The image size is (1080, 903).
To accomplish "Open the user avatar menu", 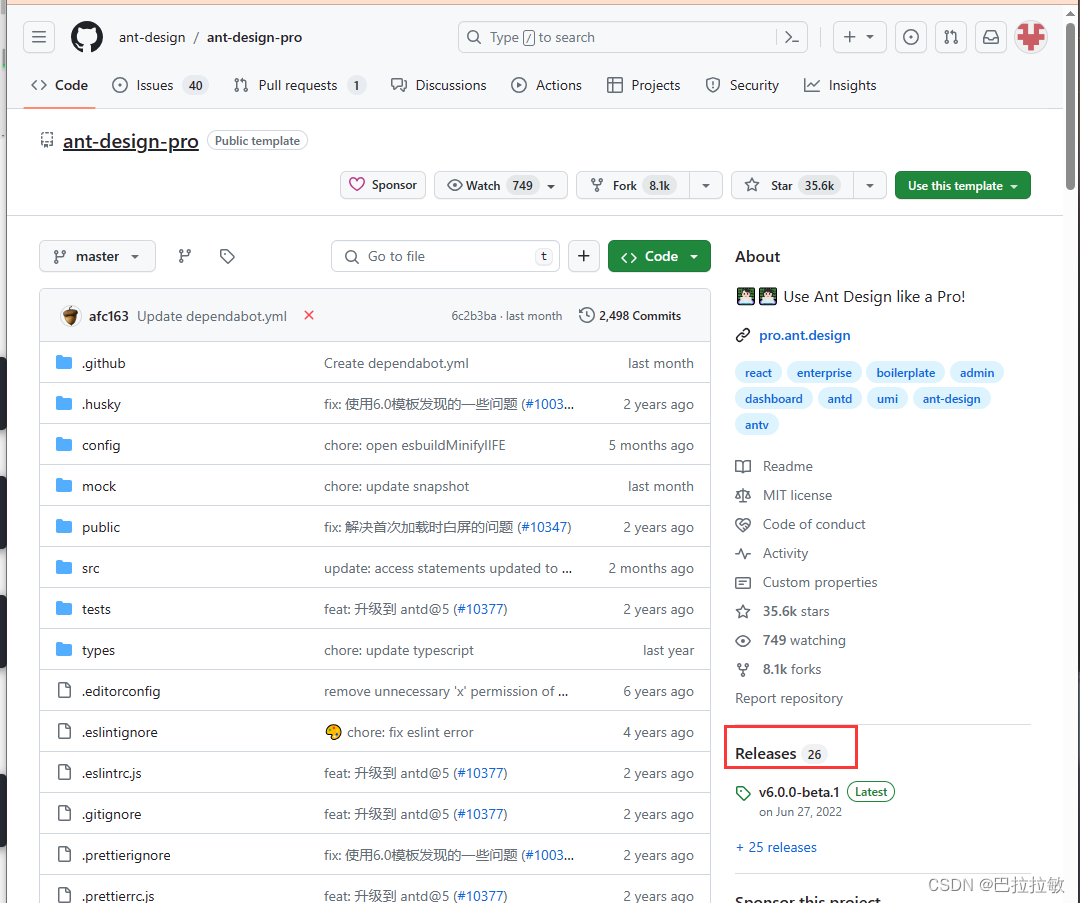I will pyautogui.click(x=1031, y=37).
